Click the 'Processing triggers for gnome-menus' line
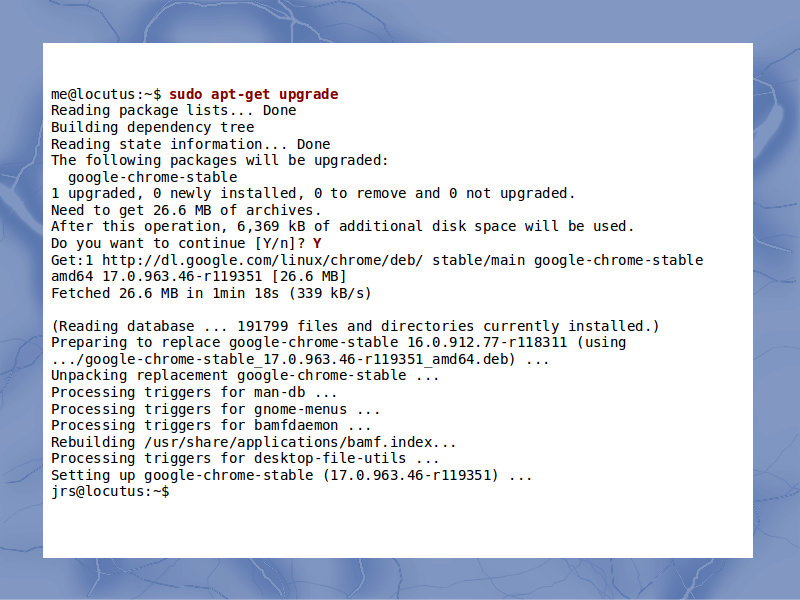This screenshot has width=800, height=600. pos(215,409)
